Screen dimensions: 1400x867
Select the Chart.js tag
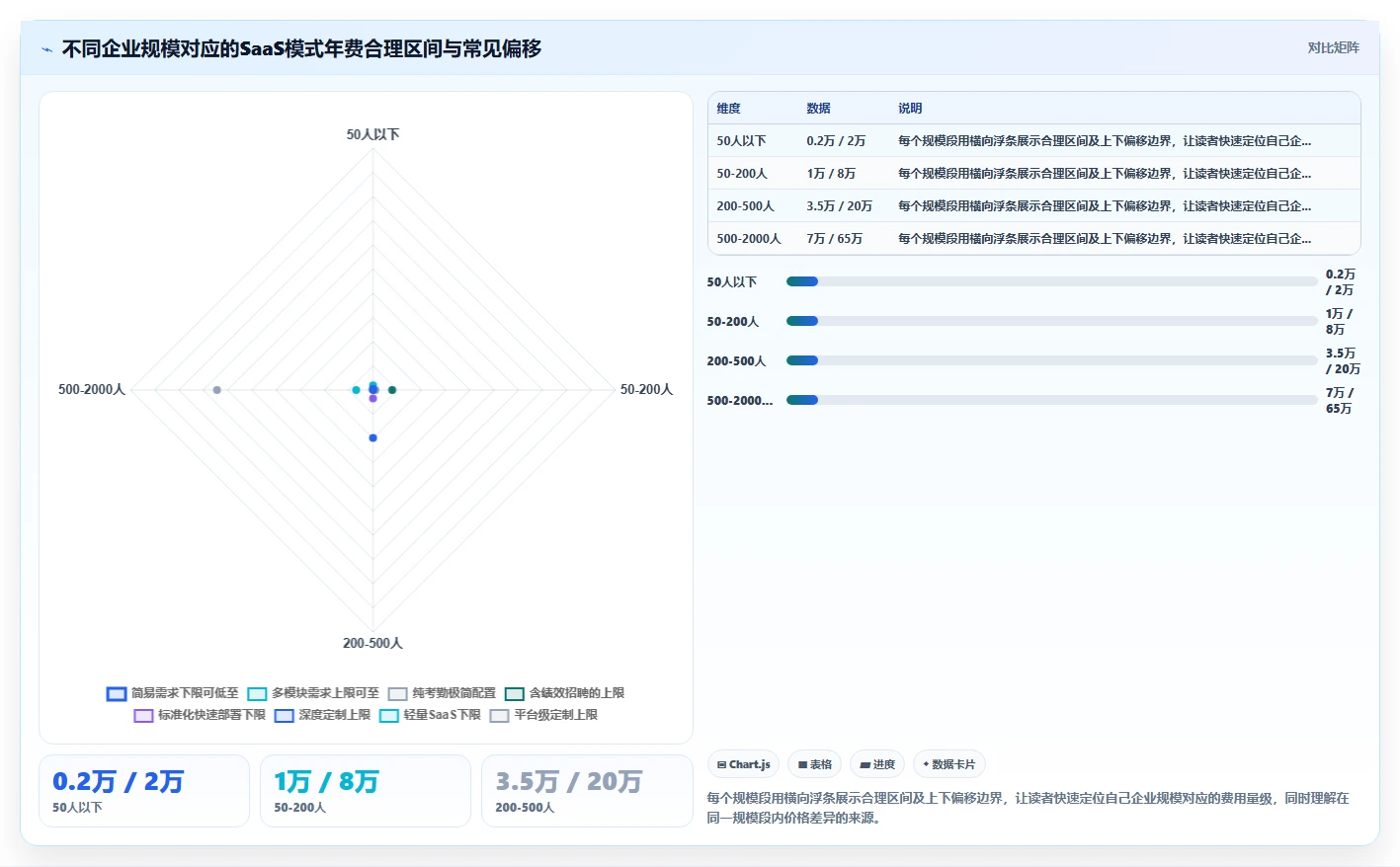pos(743,764)
